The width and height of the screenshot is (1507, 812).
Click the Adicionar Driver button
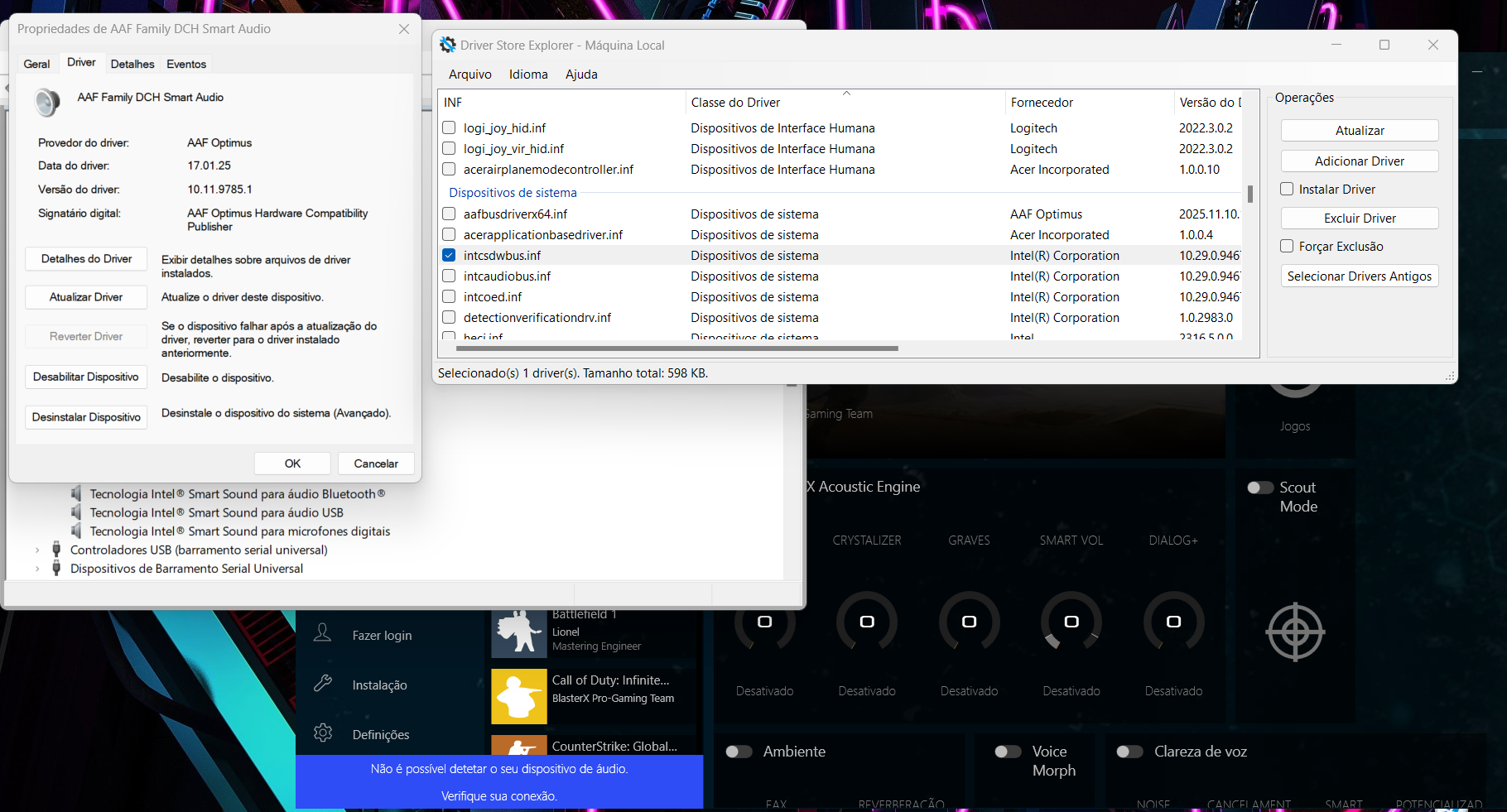tap(1360, 161)
